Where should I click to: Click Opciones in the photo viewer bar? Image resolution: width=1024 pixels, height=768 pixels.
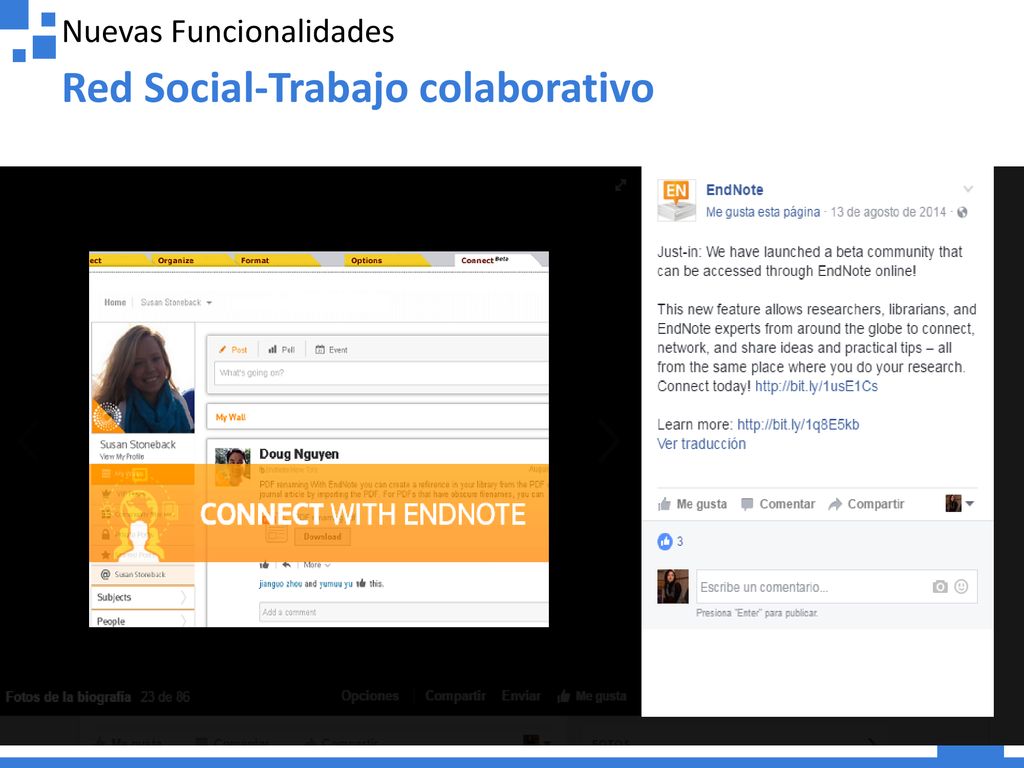370,696
